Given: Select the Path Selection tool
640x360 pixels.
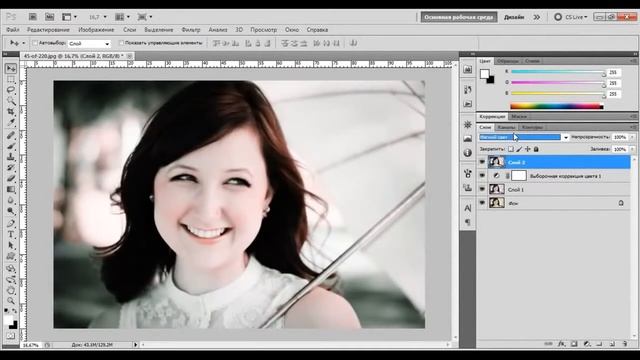Looking at the screenshot, I should pos(11,245).
